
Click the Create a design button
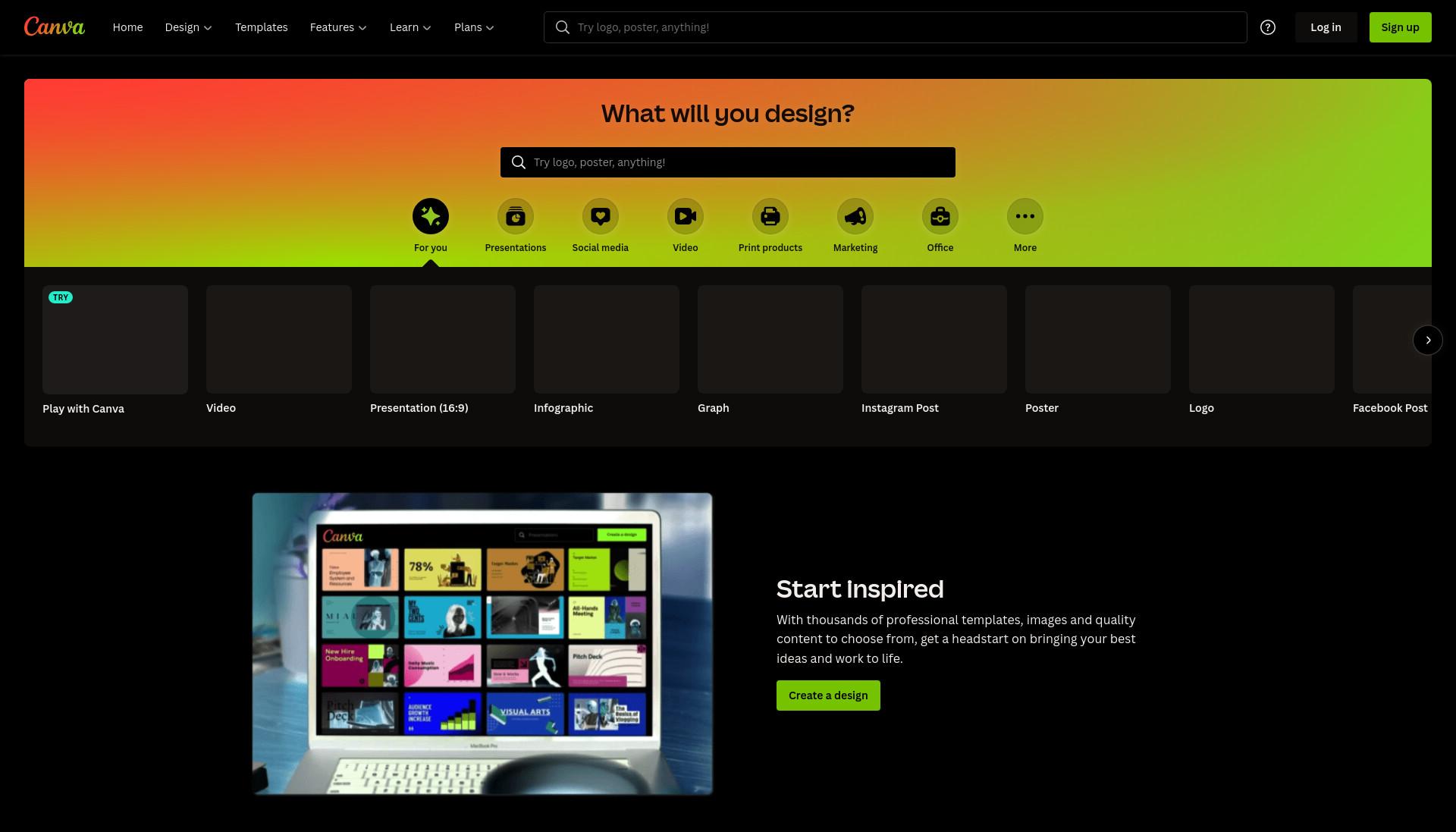click(x=828, y=695)
